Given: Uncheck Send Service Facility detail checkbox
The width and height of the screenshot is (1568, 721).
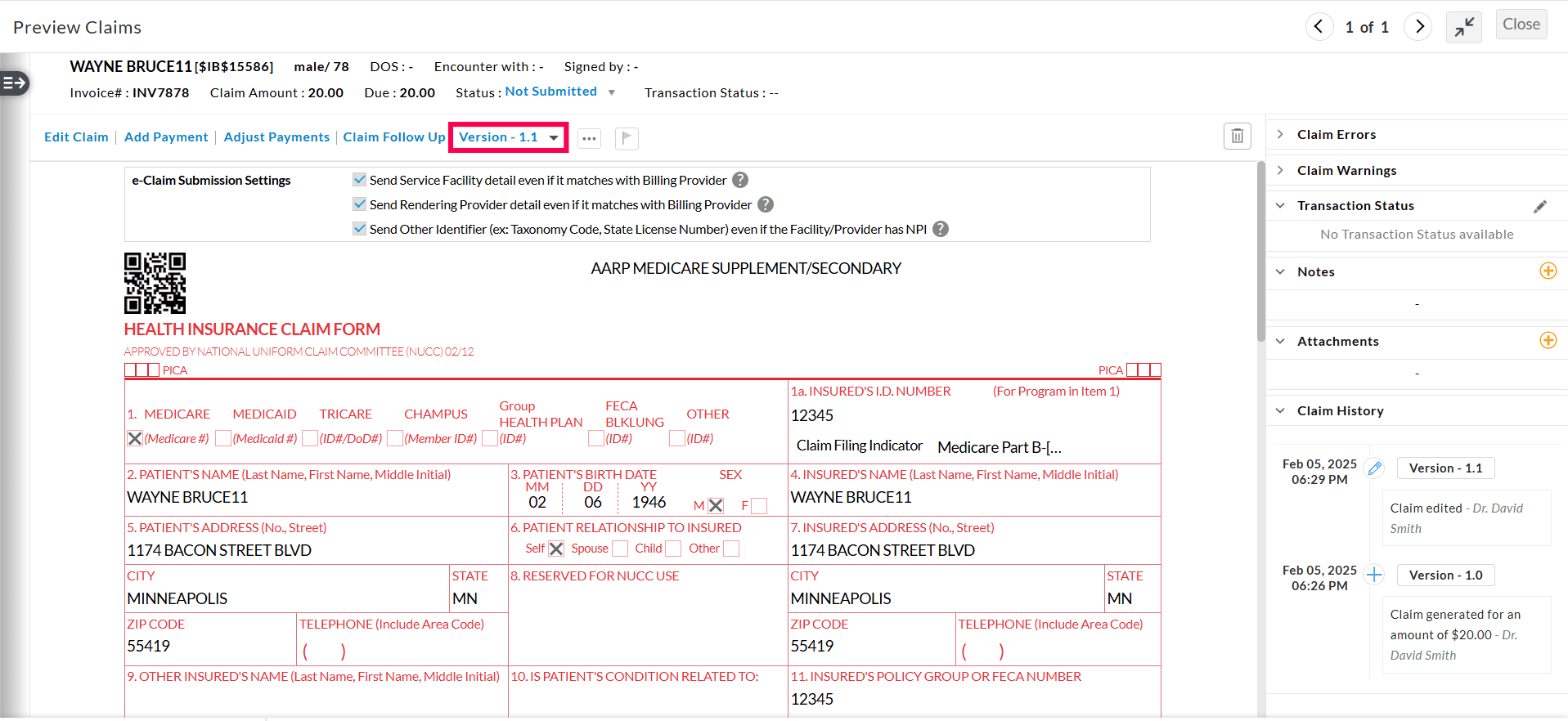Looking at the screenshot, I should [360, 180].
